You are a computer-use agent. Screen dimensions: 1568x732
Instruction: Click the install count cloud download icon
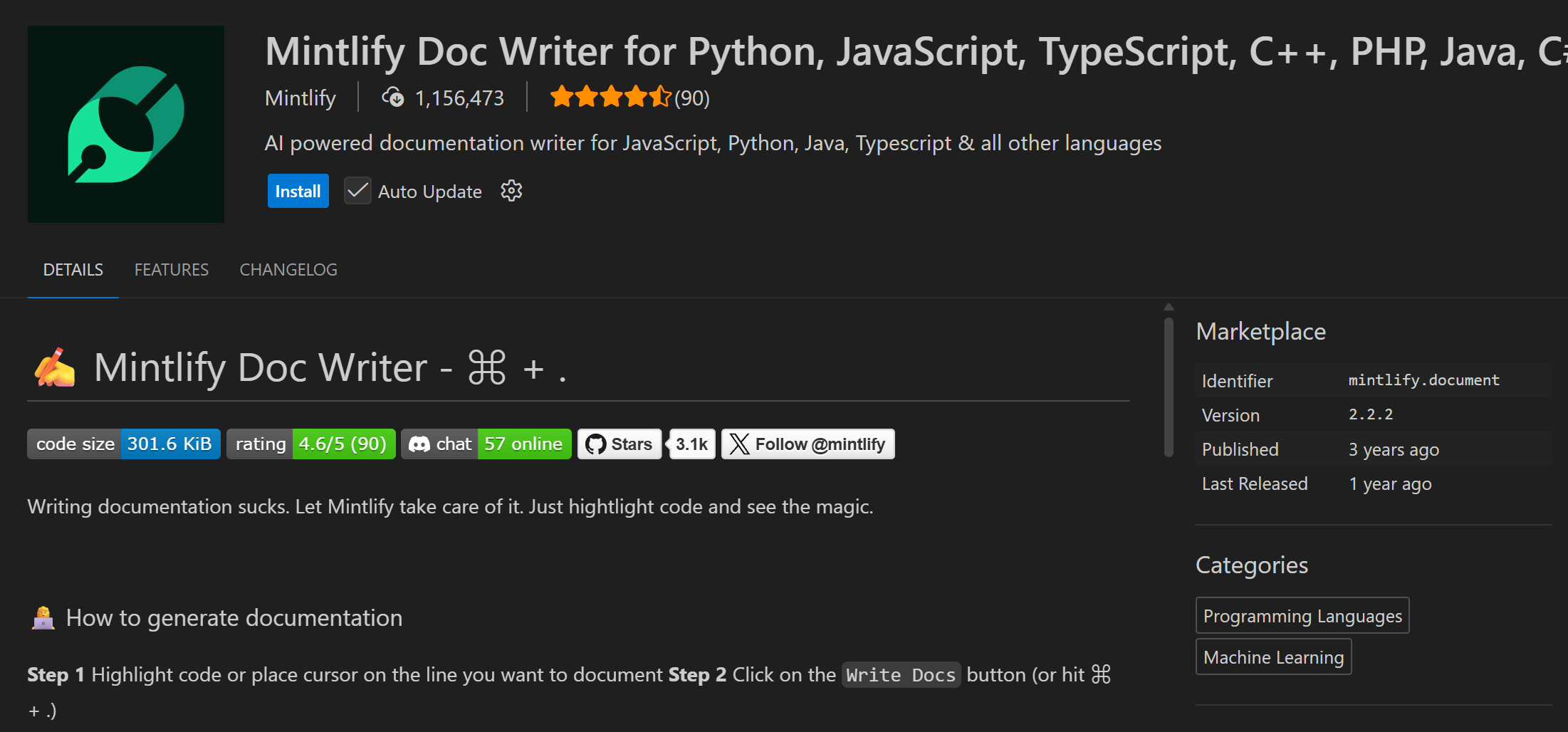point(393,97)
